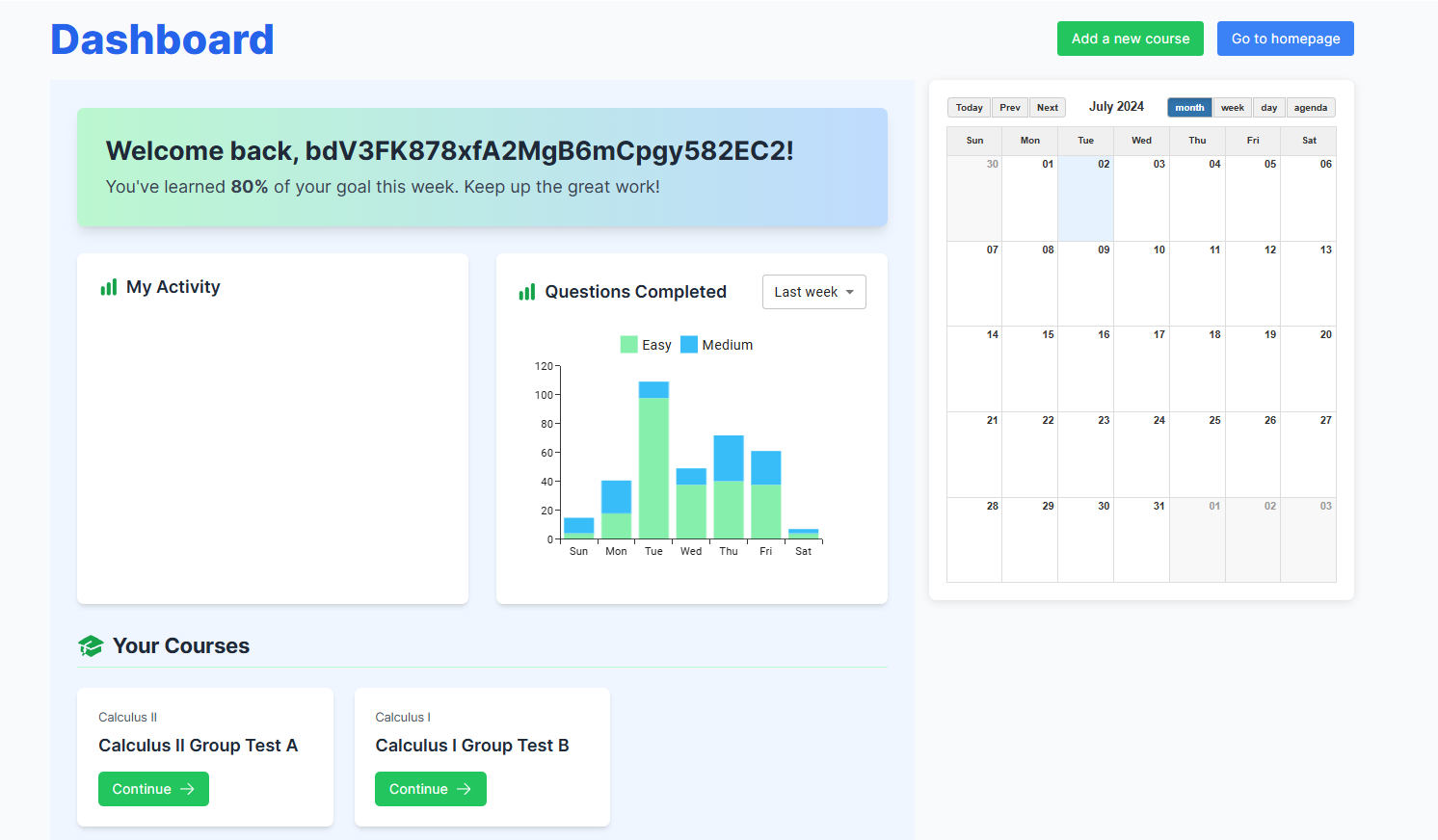This screenshot has height=840, width=1438.
Task: Switch the calendar to day view
Action: (1268, 107)
